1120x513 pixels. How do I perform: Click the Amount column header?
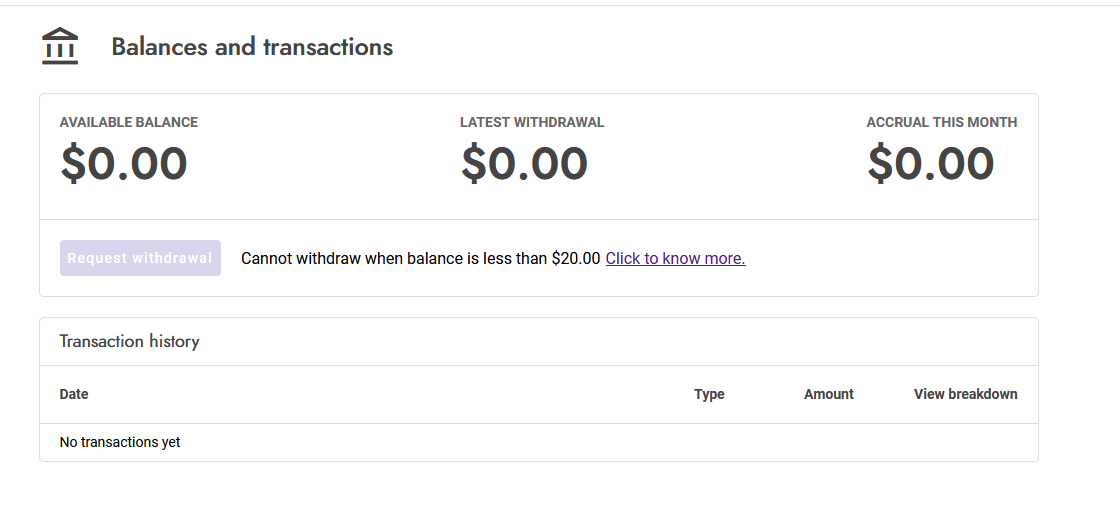(x=829, y=394)
